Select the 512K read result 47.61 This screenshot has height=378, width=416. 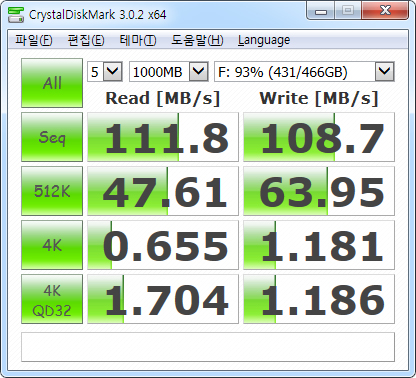pyautogui.click(x=163, y=191)
